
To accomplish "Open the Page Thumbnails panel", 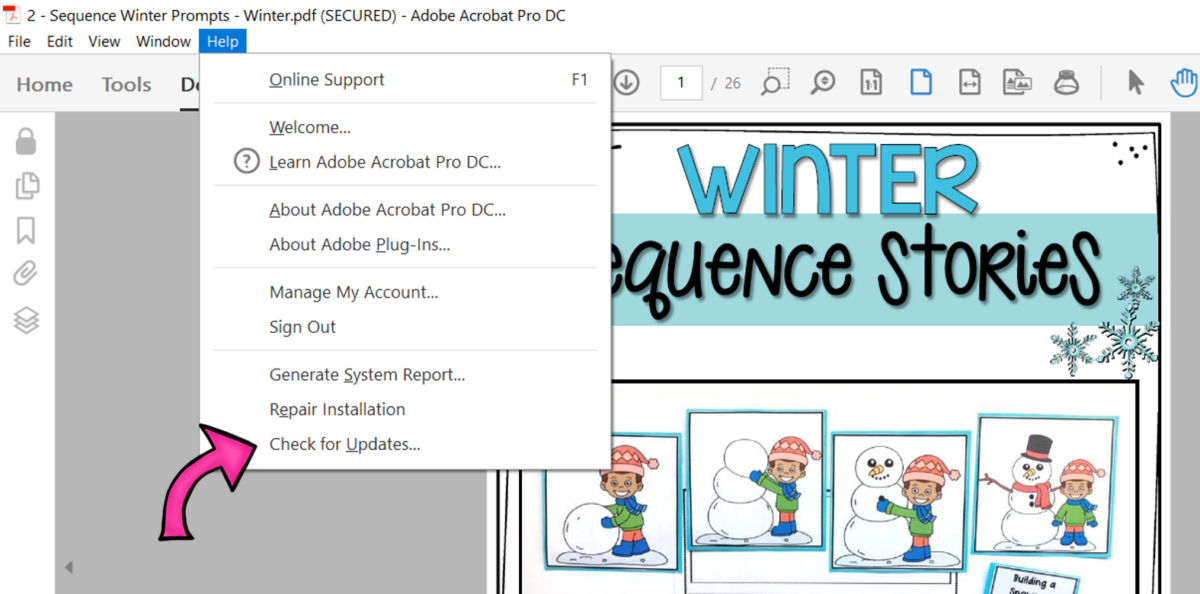I will 26,186.
